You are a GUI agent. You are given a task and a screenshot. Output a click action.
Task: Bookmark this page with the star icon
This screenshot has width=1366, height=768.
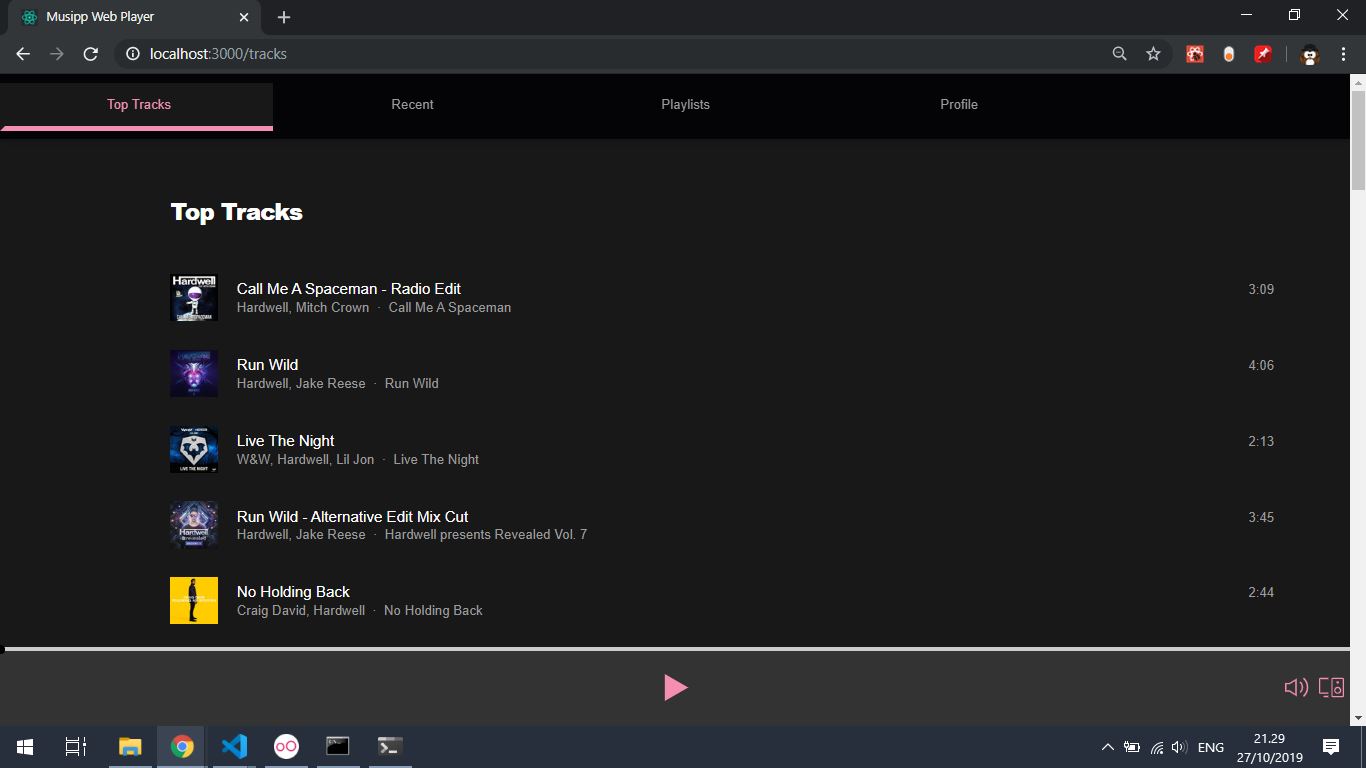tap(1153, 54)
